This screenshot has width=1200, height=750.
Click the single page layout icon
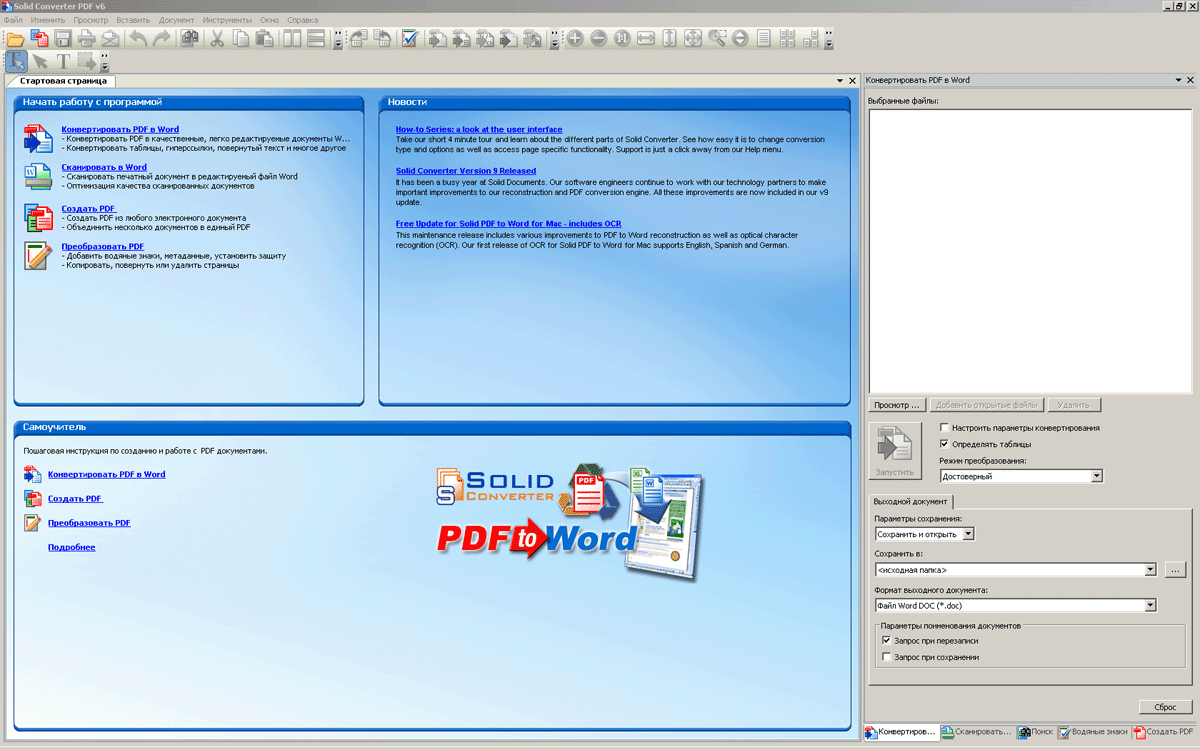coord(764,39)
